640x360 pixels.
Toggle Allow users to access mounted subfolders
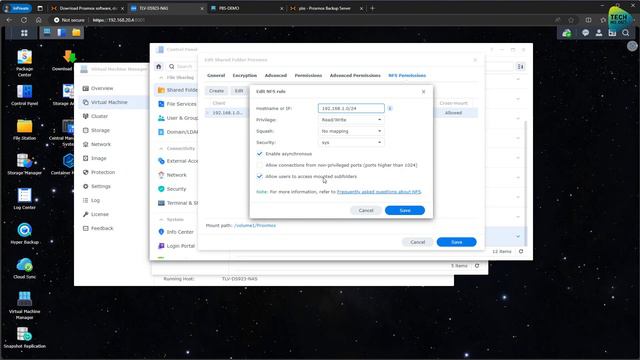tap(260, 176)
